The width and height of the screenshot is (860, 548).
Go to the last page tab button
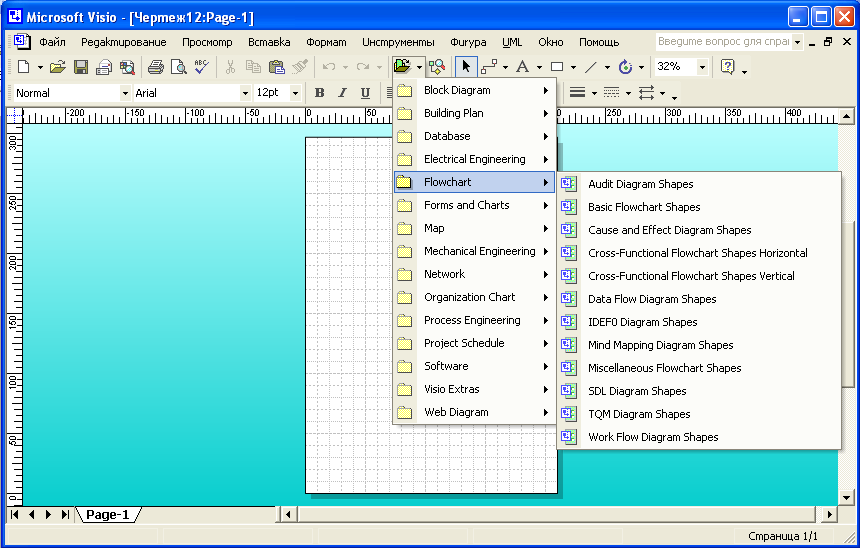pyautogui.click(x=65, y=515)
